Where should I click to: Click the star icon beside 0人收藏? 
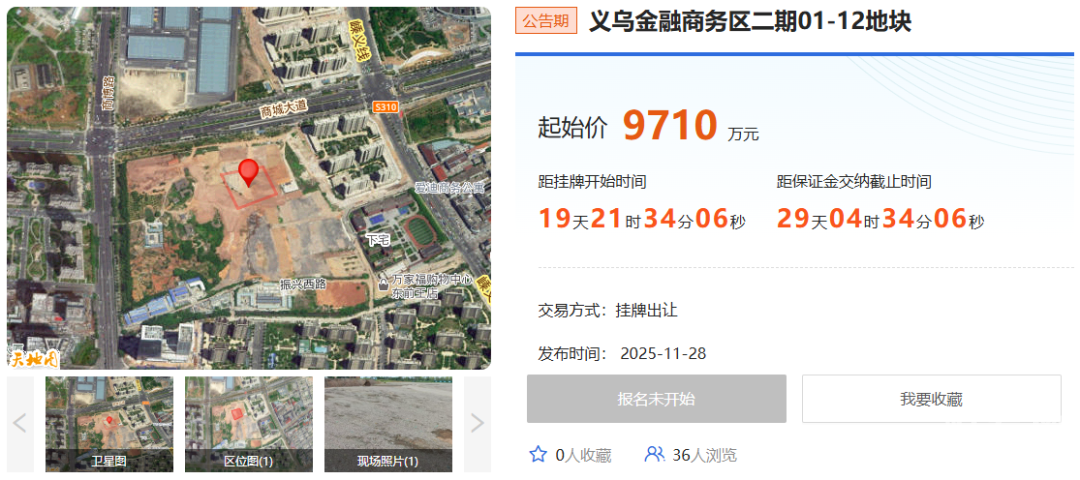click(537, 455)
